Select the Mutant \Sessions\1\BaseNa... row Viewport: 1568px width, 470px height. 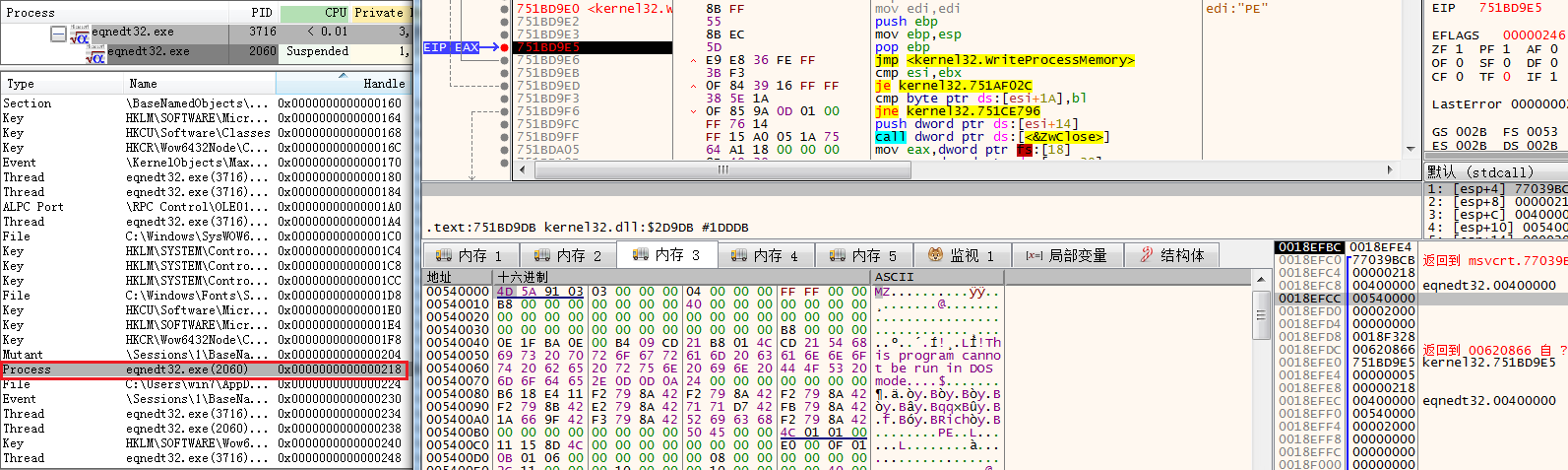205,355
